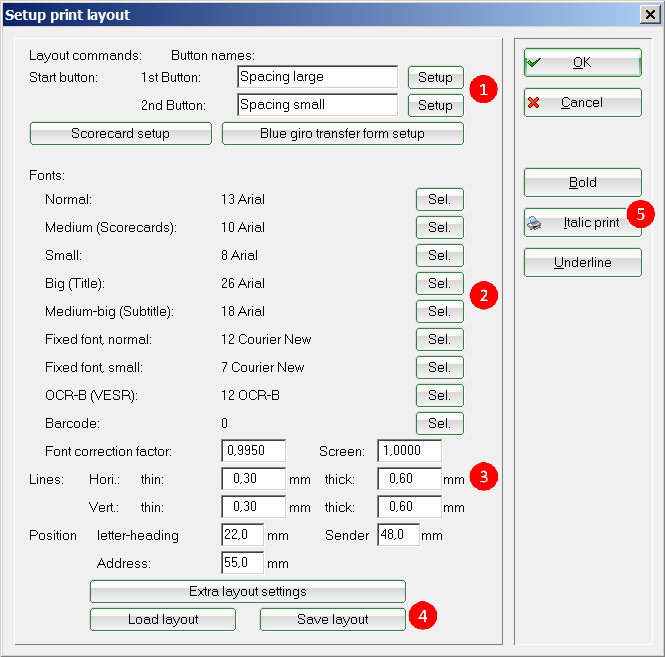Open Setup for the 2nd Button
Image resolution: width=665 pixels, height=657 pixels.
click(435, 105)
